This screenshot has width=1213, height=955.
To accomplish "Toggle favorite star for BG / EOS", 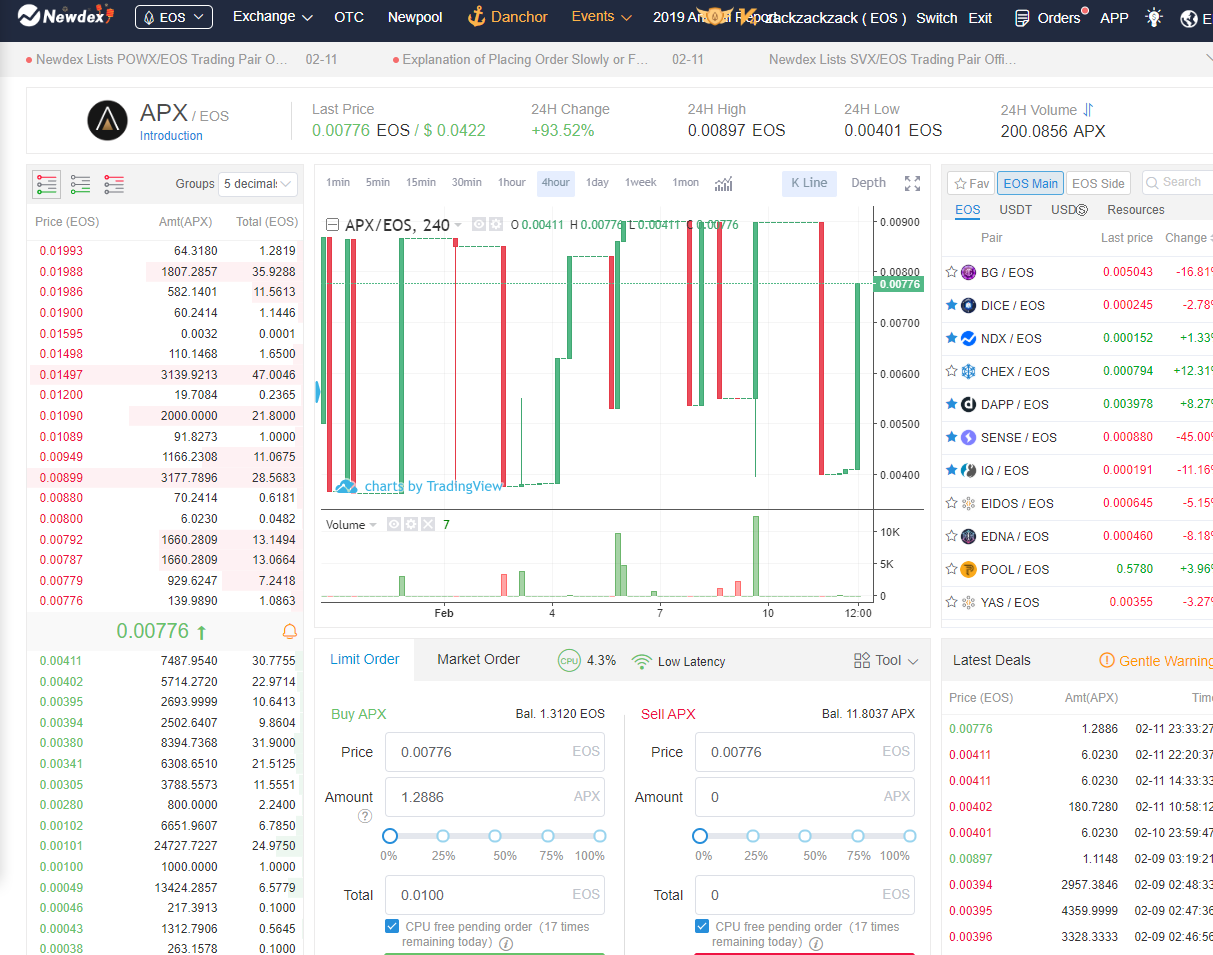I will pyautogui.click(x=952, y=272).
